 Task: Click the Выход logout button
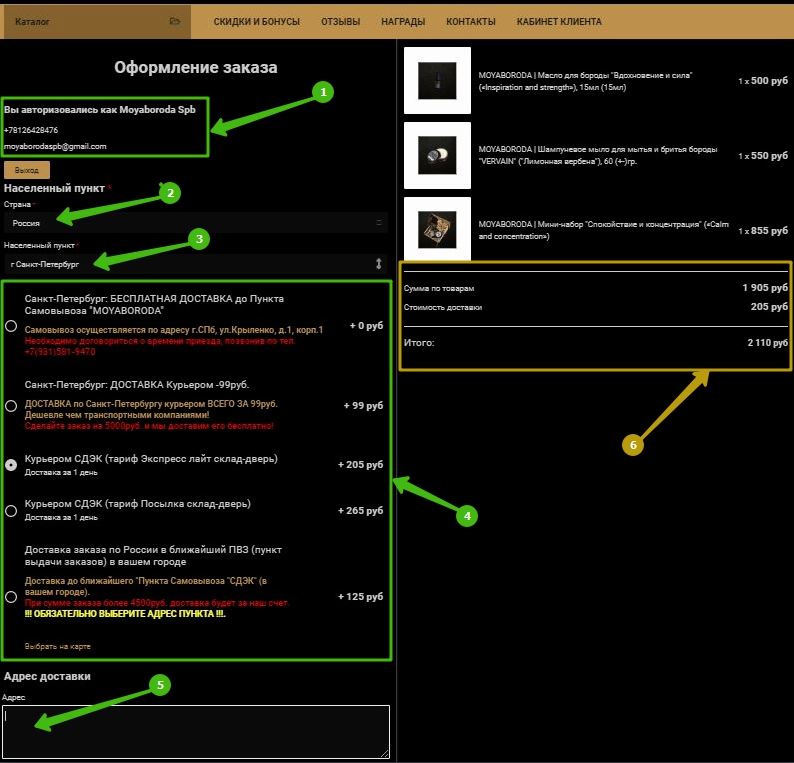(27, 170)
